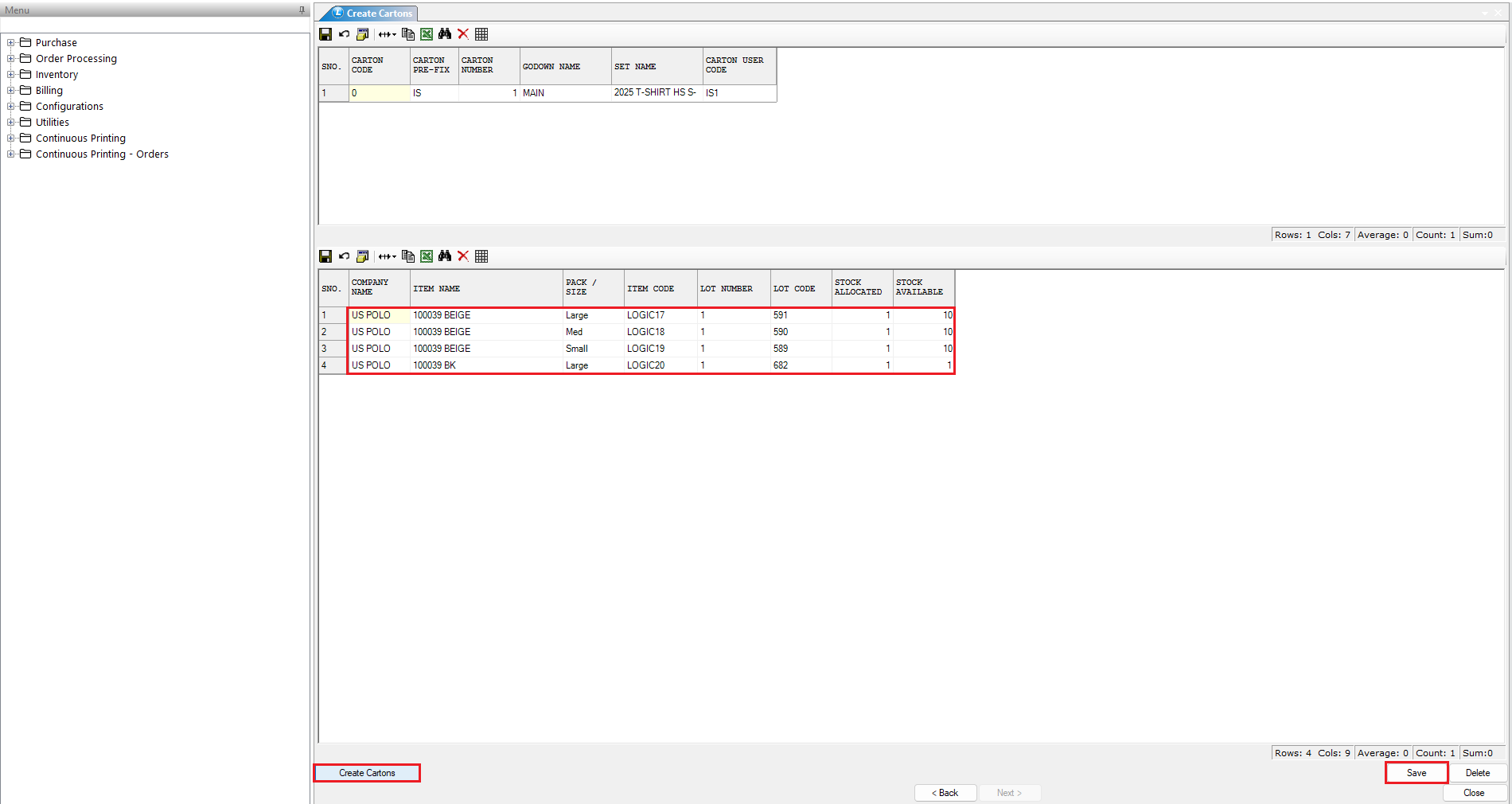Image resolution: width=1512 pixels, height=804 pixels.
Task: Click the Back navigation button
Action: (x=945, y=793)
